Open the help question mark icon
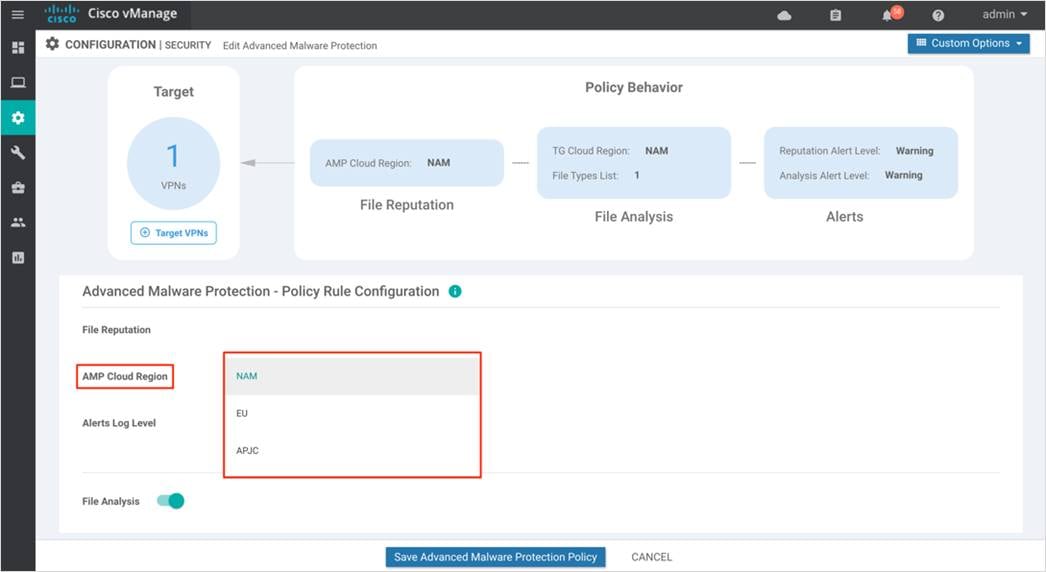The width and height of the screenshot is (1046, 572). click(x=938, y=15)
